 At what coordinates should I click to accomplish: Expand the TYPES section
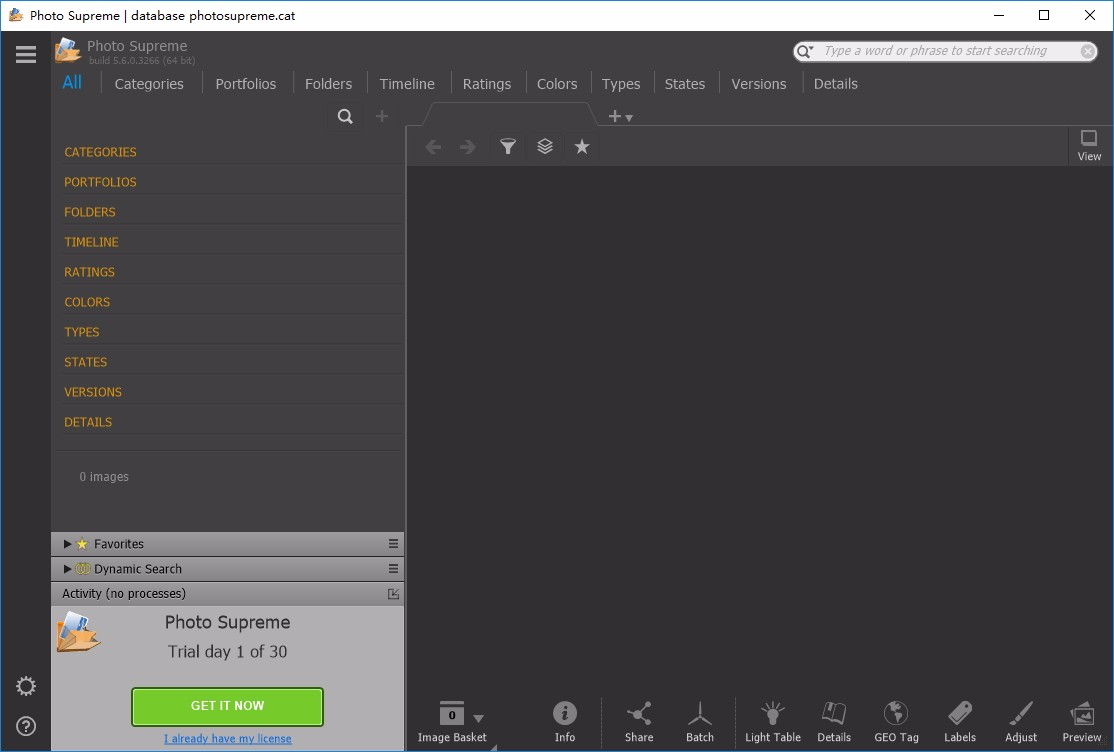pos(82,332)
